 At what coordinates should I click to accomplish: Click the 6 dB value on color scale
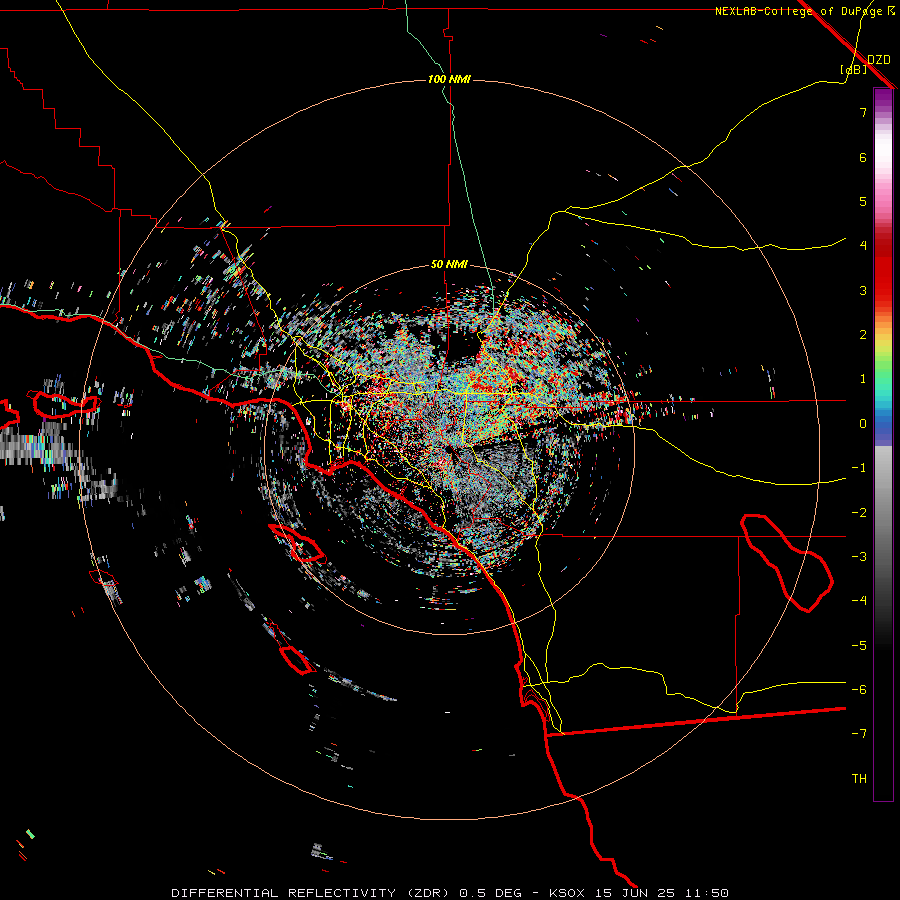coord(863,157)
